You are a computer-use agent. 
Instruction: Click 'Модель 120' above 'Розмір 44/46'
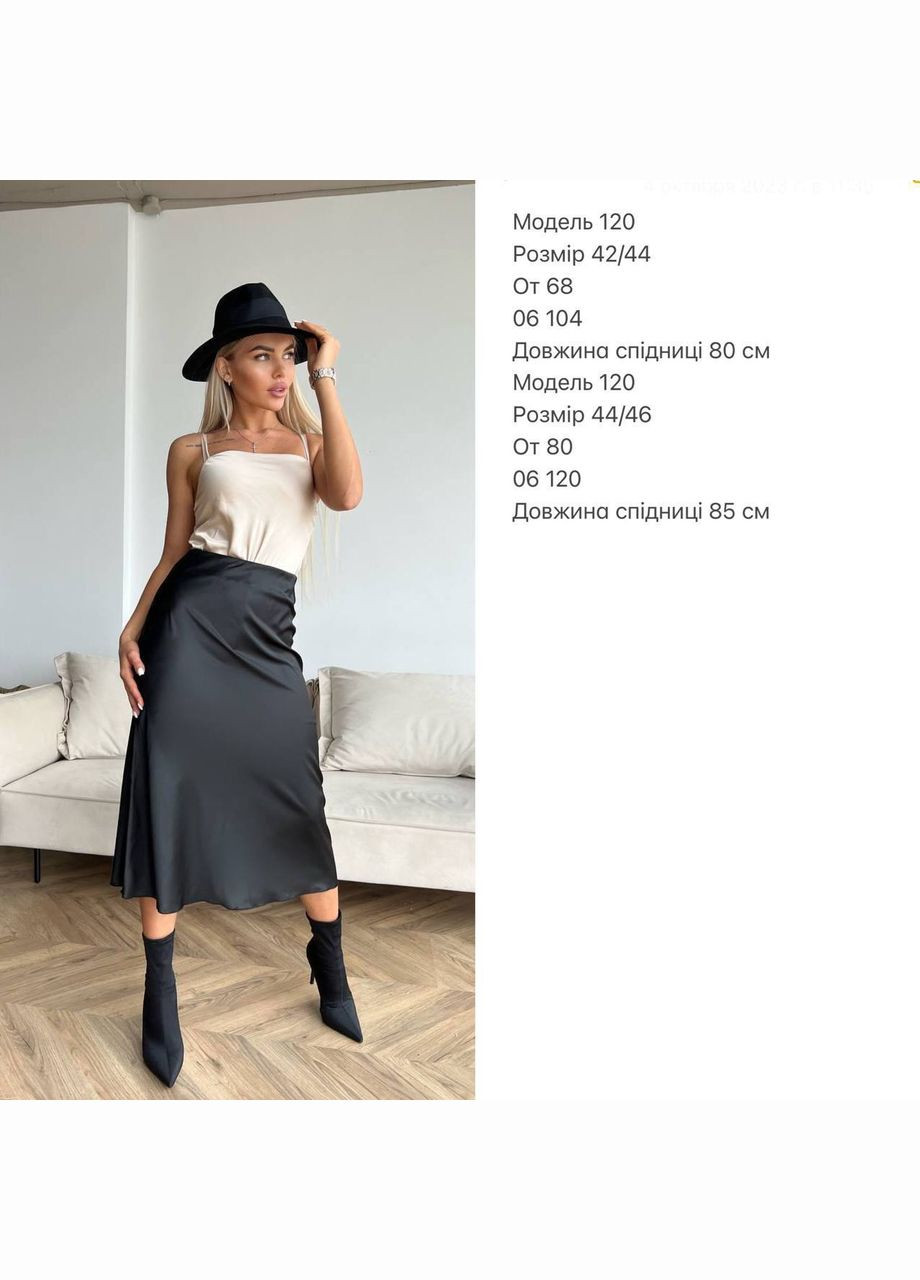pos(574,382)
